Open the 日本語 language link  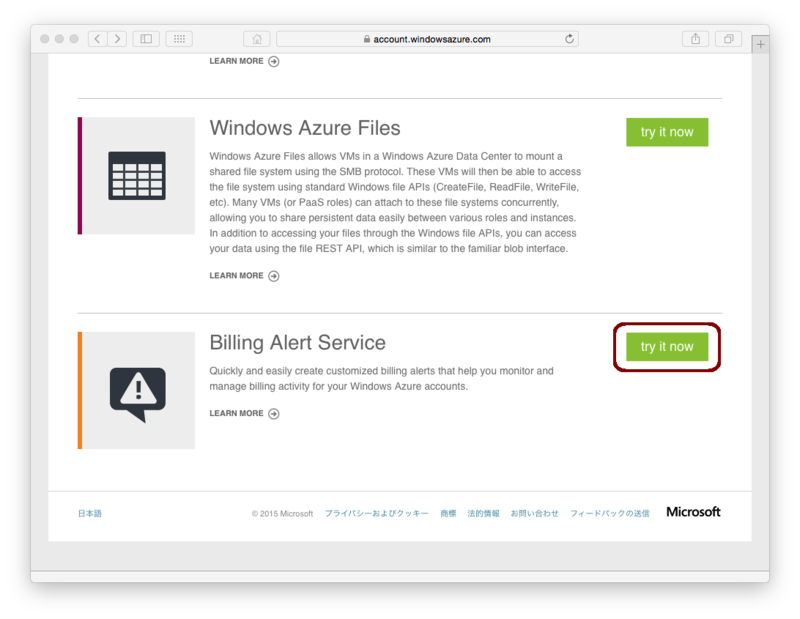[x=90, y=513]
